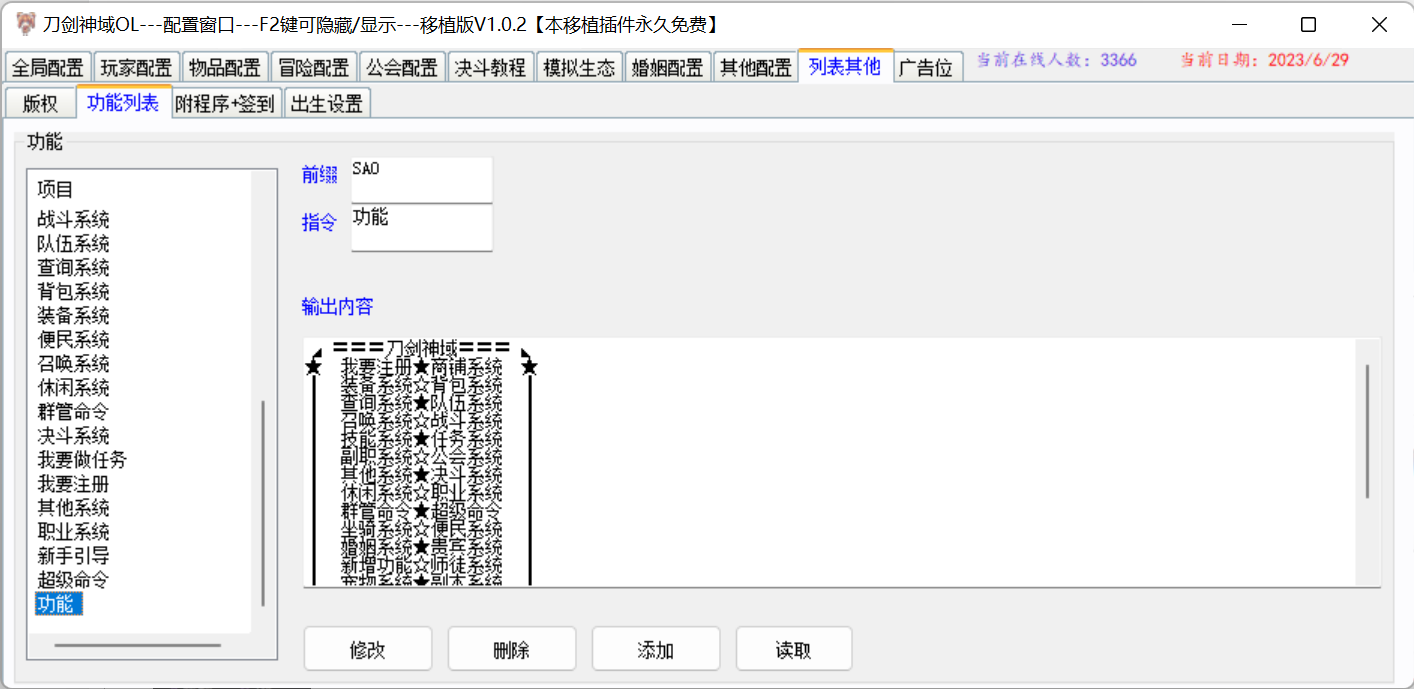Click the item list vertical scrollbar thumb

pos(264,503)
